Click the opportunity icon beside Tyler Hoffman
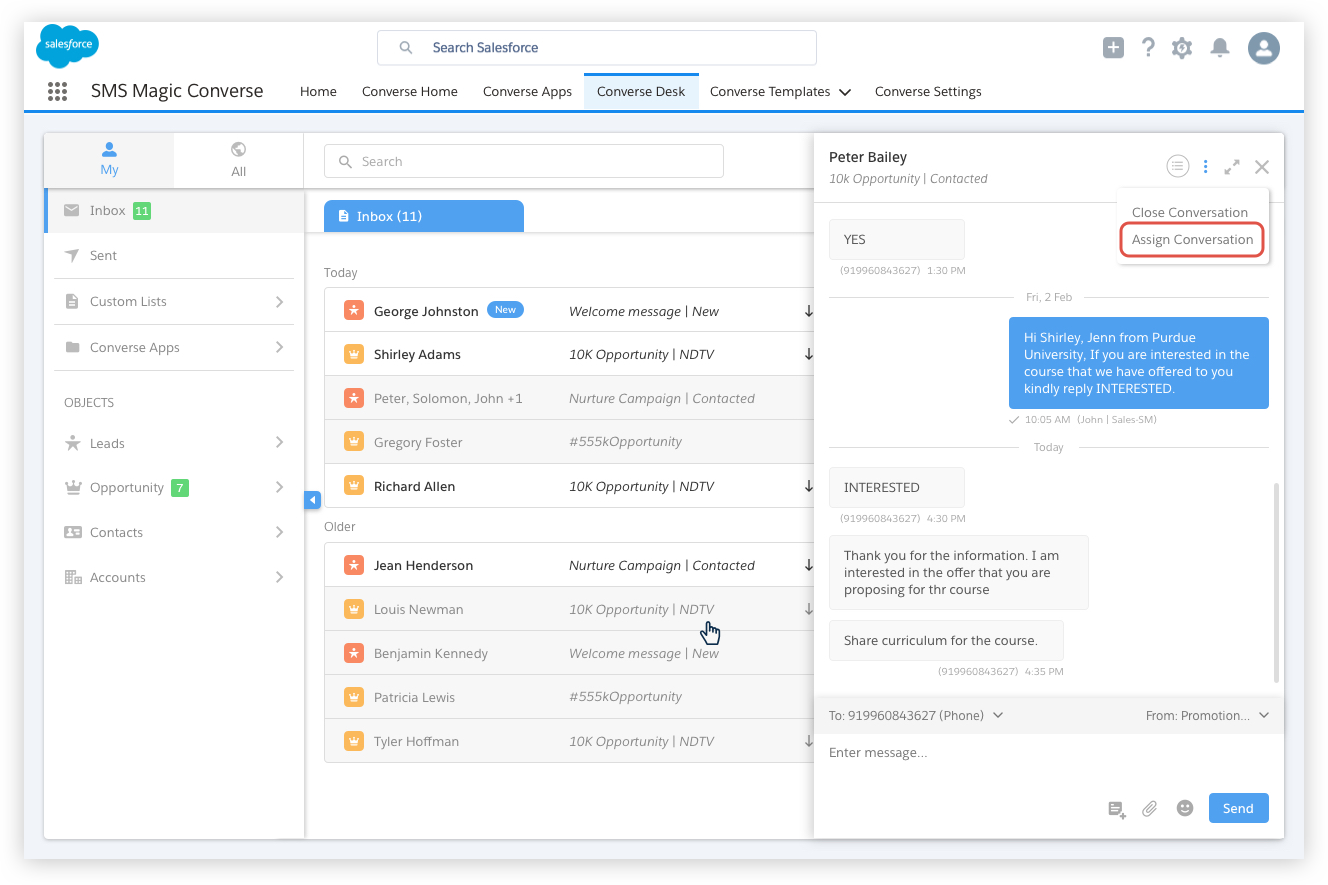Screen dimensions: 1328x885 353,741
